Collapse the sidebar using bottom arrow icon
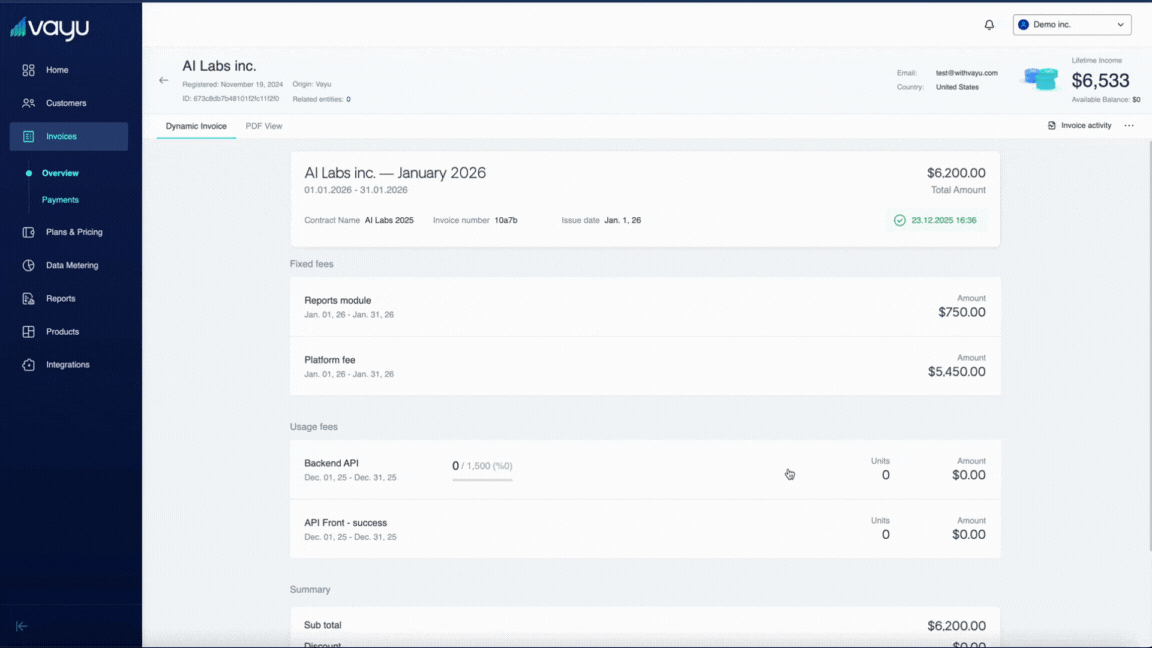The width and height of the screenshot is (1152, 648). click(22, 626)
